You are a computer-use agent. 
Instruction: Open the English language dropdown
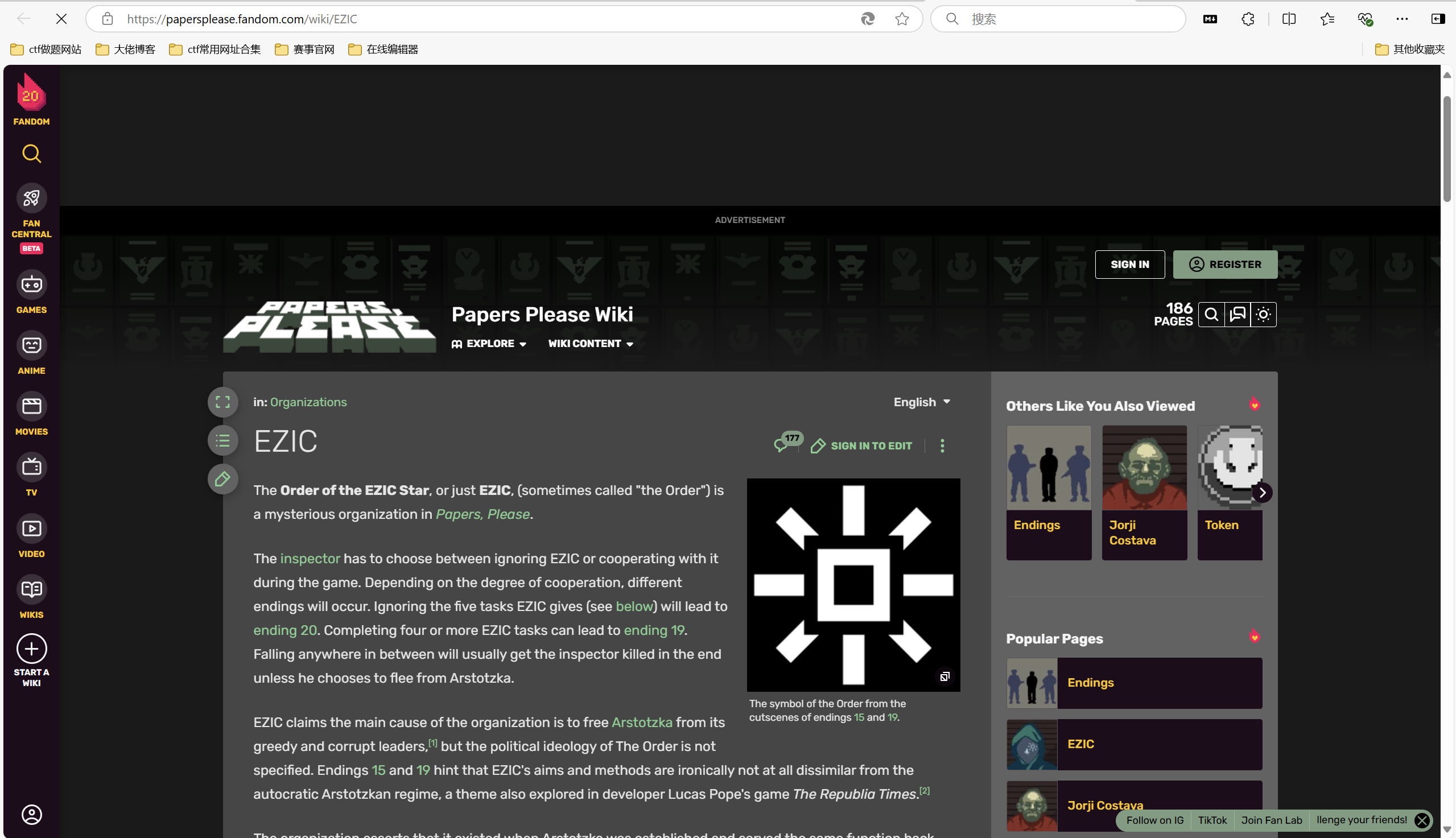[x=921, y=402]
